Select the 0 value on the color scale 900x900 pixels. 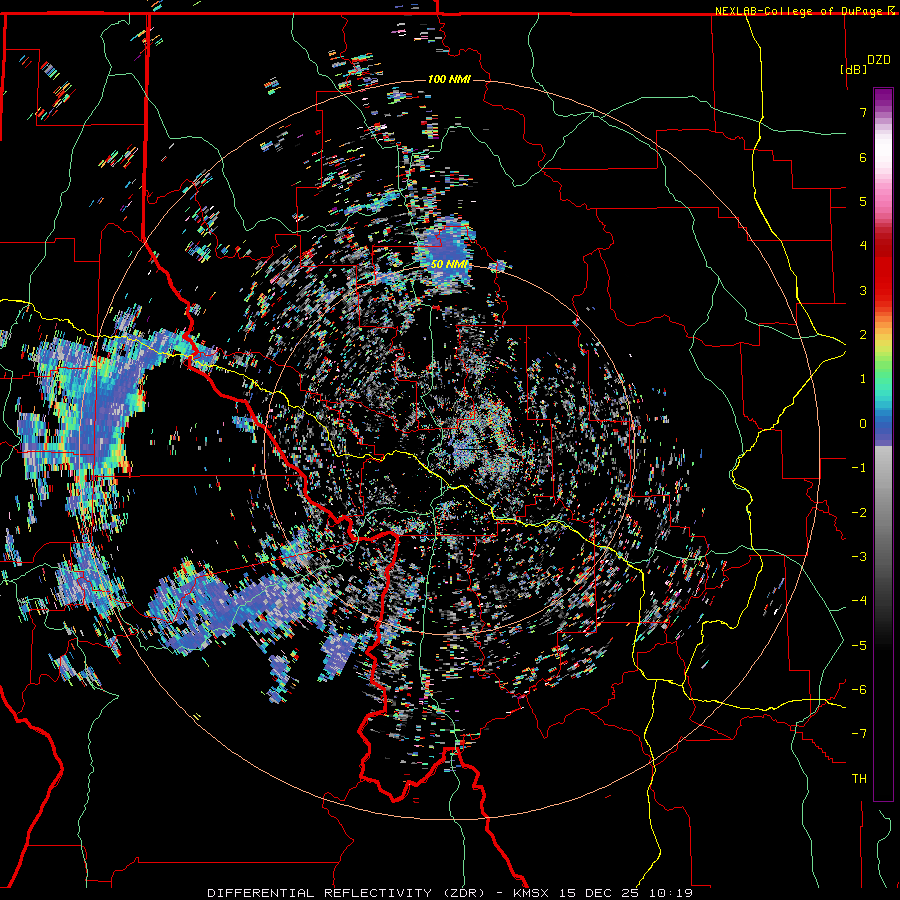tap(863, 424)
